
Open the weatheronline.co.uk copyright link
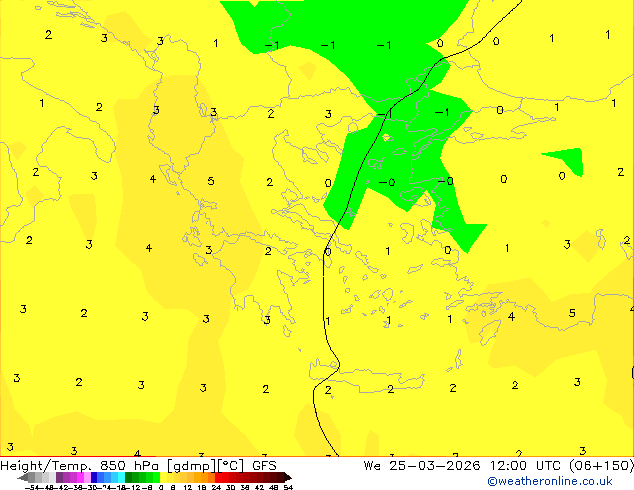pyautogui.click(x=550, y=481)
